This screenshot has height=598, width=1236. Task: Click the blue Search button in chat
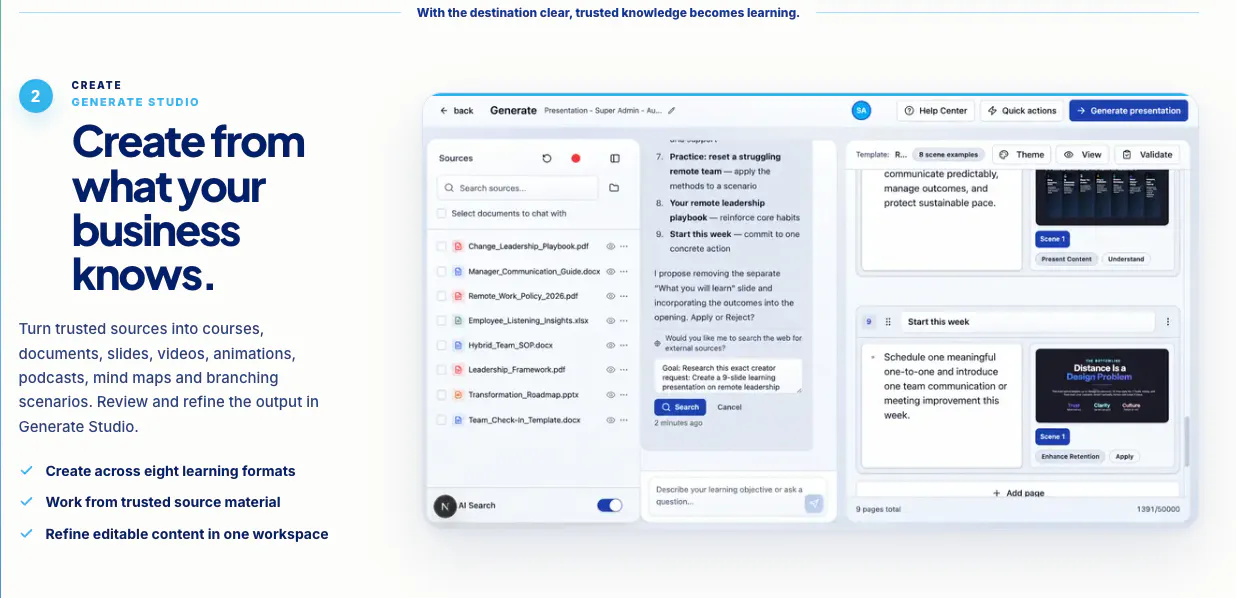click(x=680, y=407)
